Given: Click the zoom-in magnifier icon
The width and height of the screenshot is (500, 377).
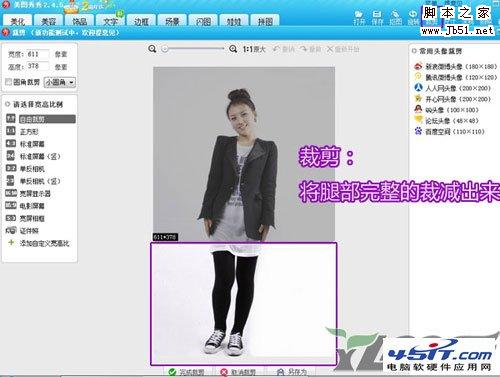Looking at the screenshot, I should (x=233, y=49).
